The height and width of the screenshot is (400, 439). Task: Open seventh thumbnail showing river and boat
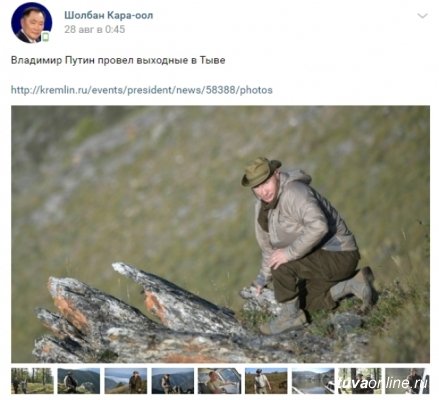pos(313,381)
